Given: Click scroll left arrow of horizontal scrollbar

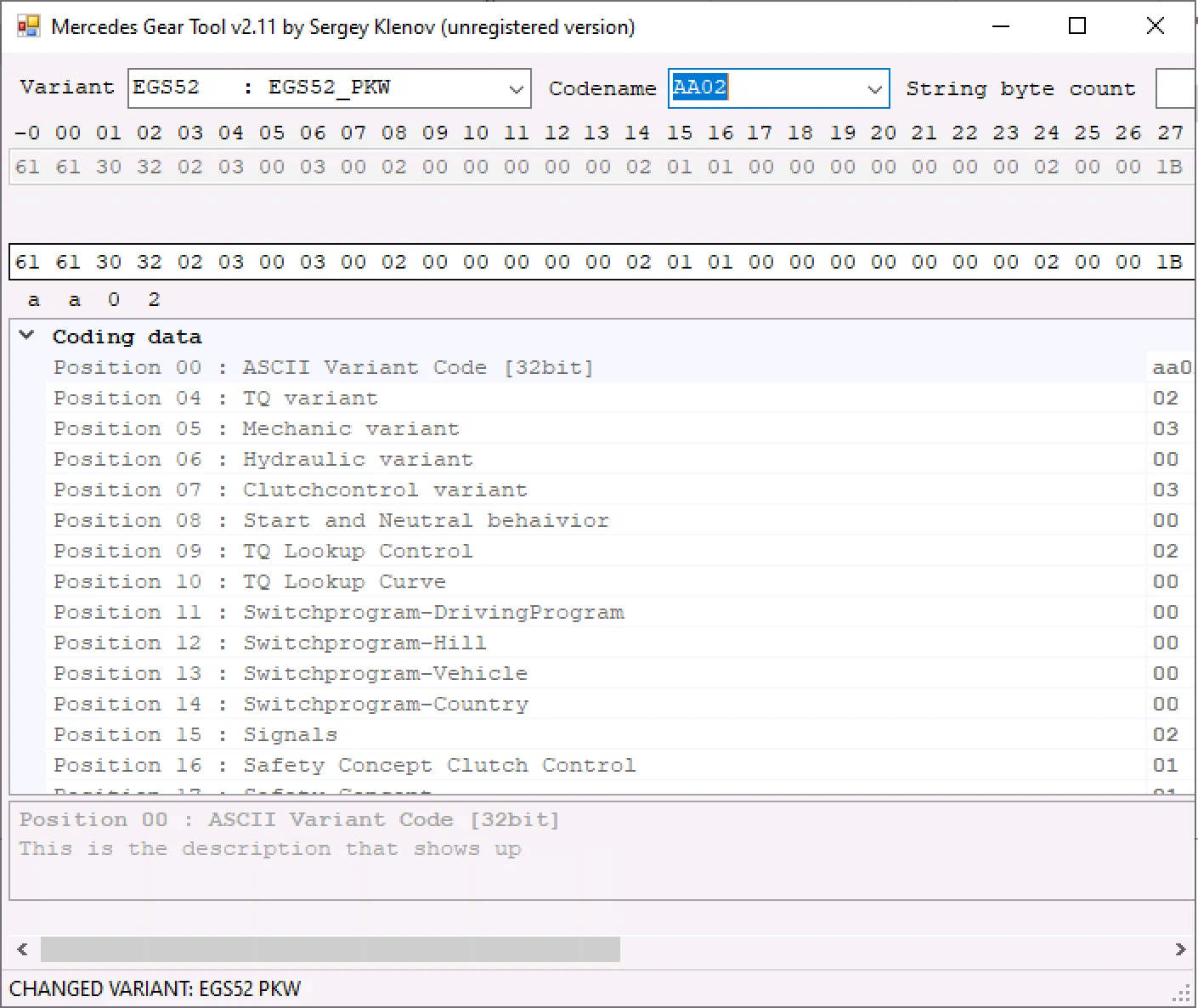Looking at the screenshot, I should click(x=22, y=949).
